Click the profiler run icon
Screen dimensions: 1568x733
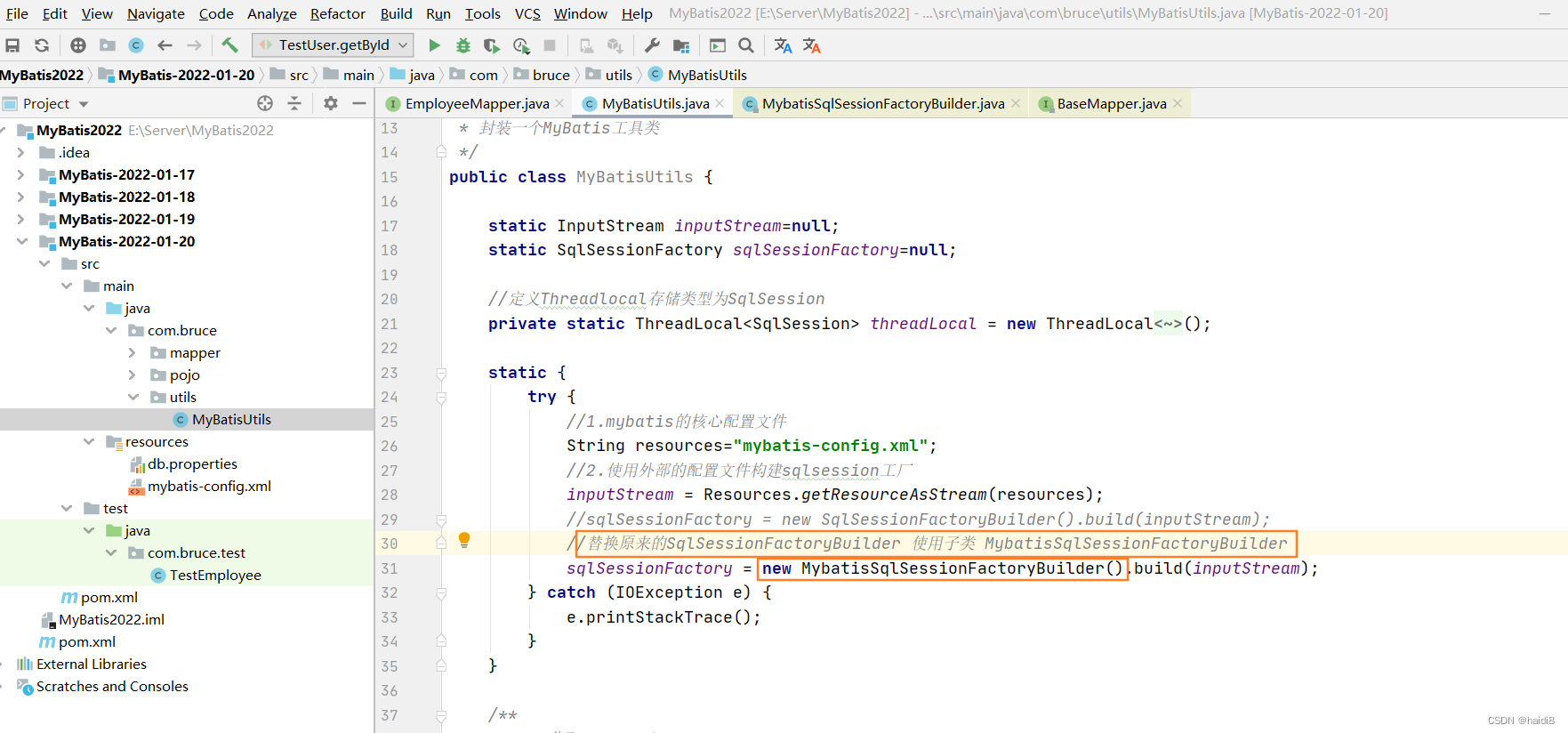(x=521, y=45)
